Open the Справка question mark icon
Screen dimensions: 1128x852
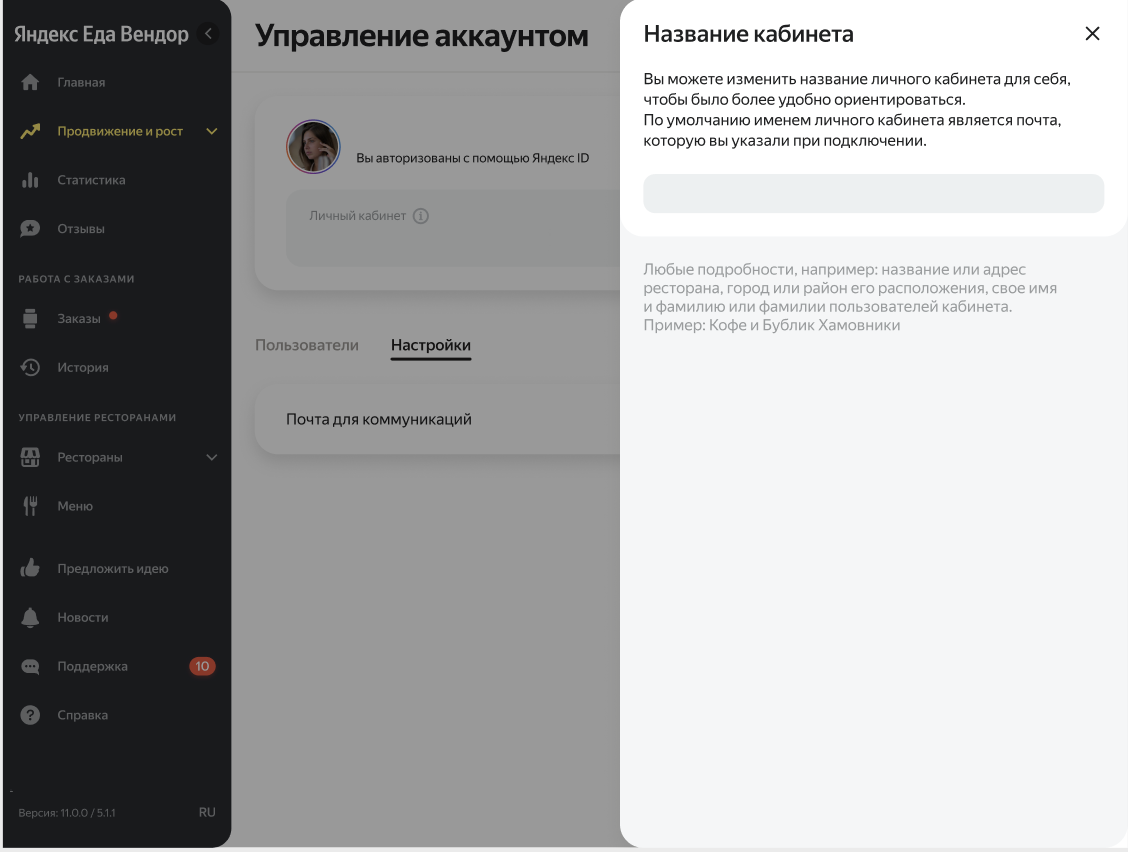tap(30, 715)
